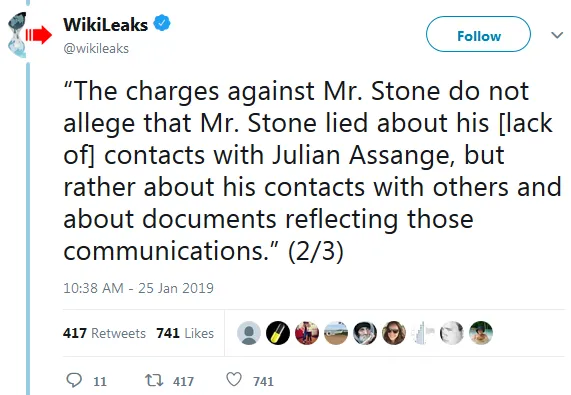Click the blue verified badge
The image size is (571, 395).
point(162,24)
